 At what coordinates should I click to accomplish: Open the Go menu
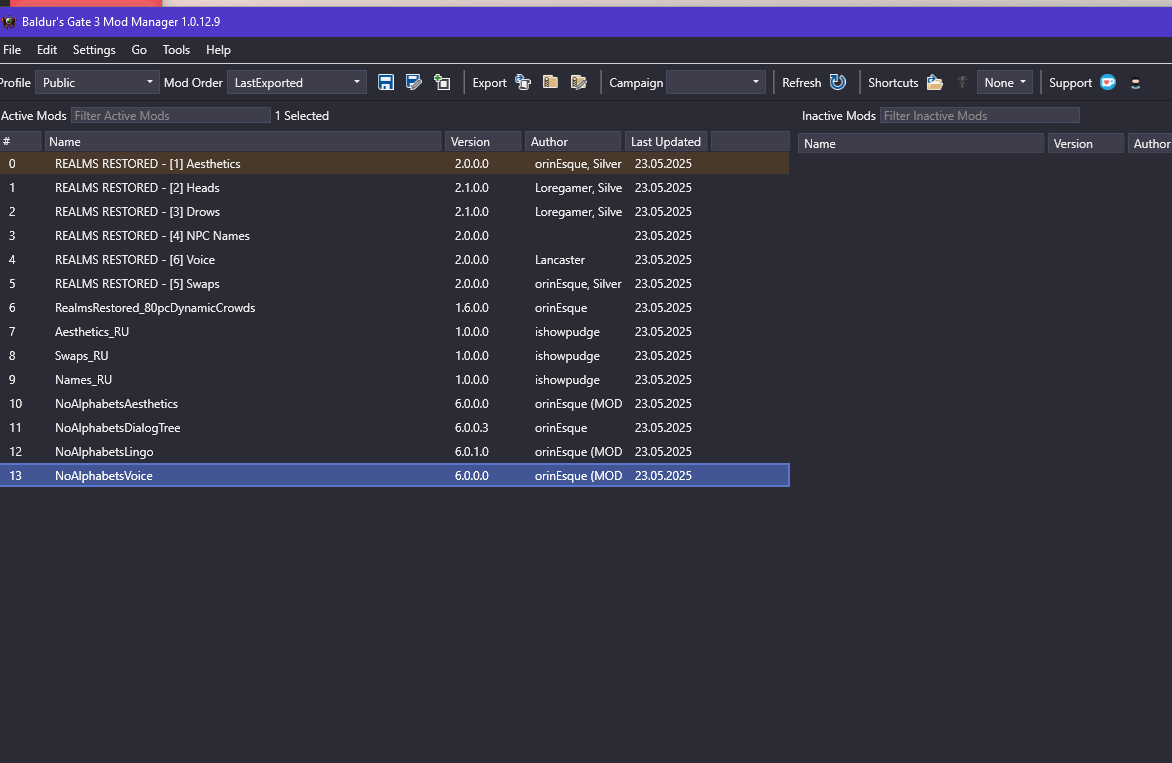pyautogui.click(x=139, y=50)
